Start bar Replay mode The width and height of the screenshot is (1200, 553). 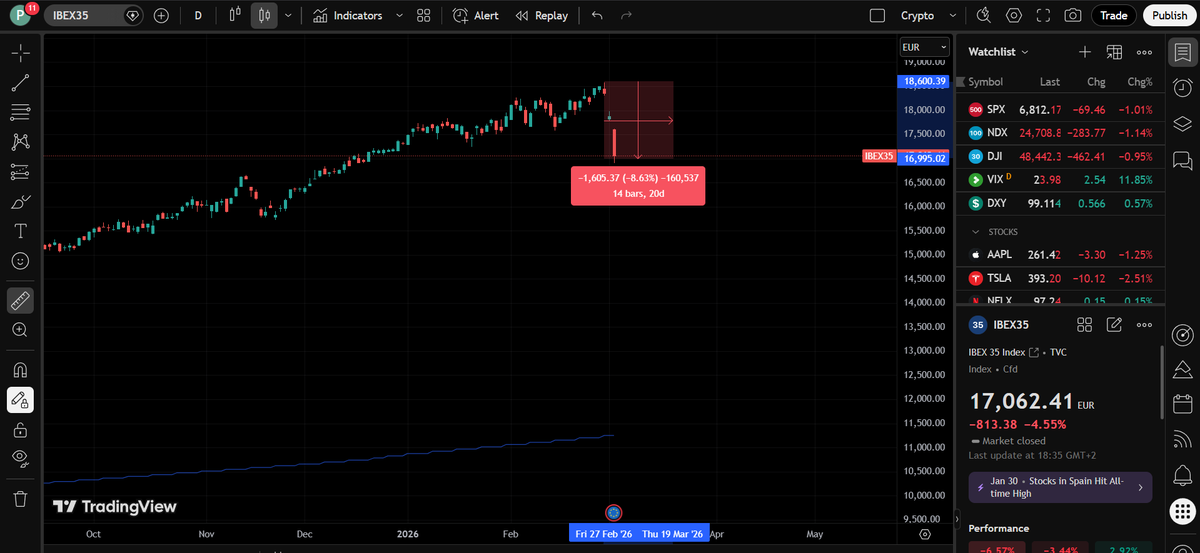pyautogui.click(x=541, y=15)
